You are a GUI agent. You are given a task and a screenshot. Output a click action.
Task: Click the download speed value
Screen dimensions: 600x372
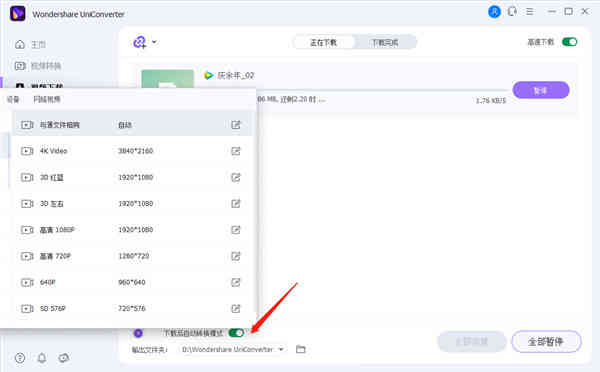[491, 101]
